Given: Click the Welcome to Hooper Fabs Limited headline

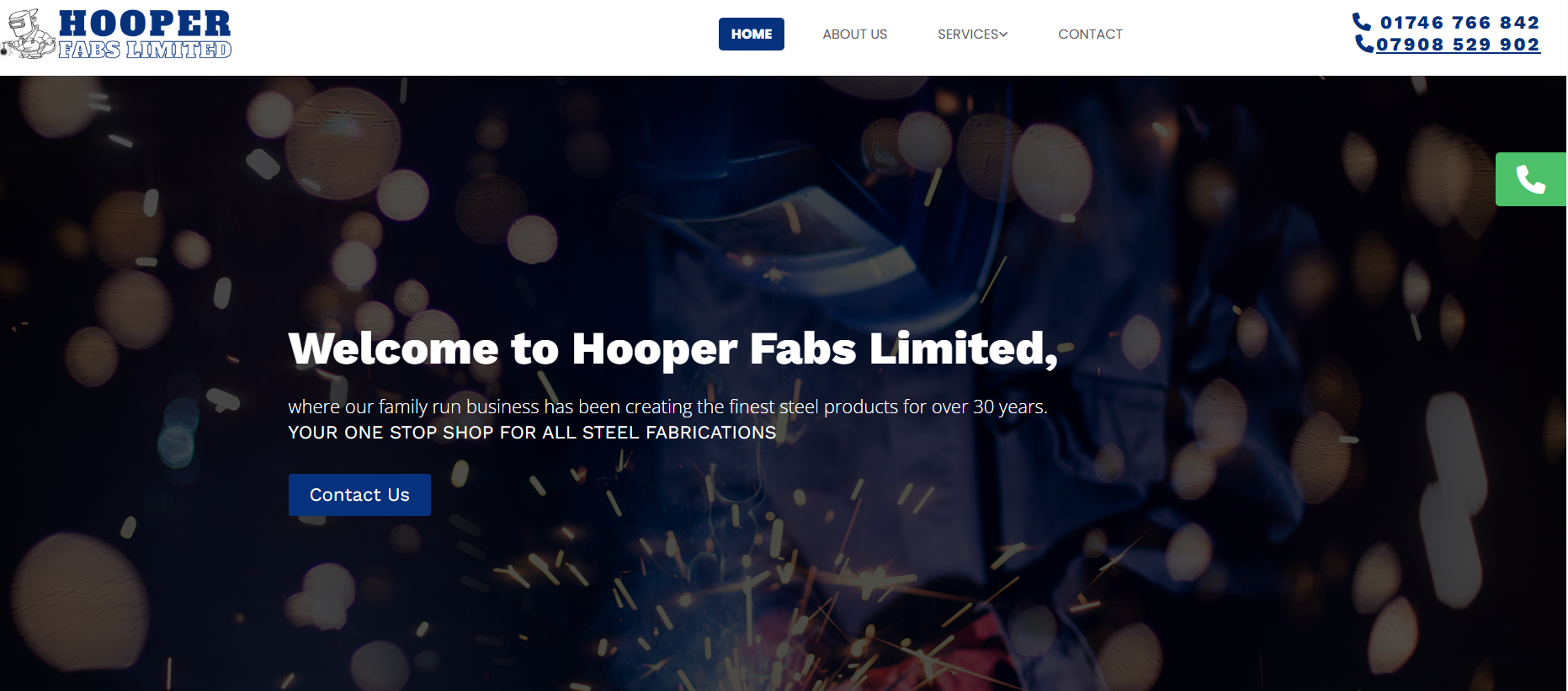Looking at the screenshot, I should 672,348.
